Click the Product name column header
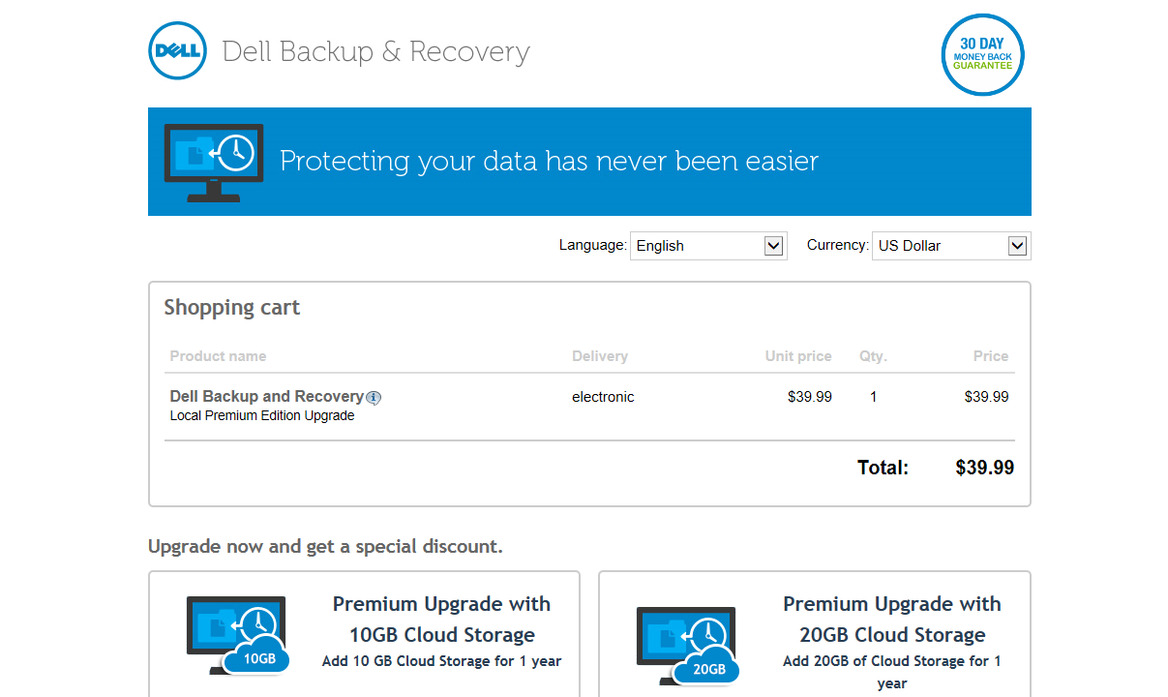 [x=218, y=356]
